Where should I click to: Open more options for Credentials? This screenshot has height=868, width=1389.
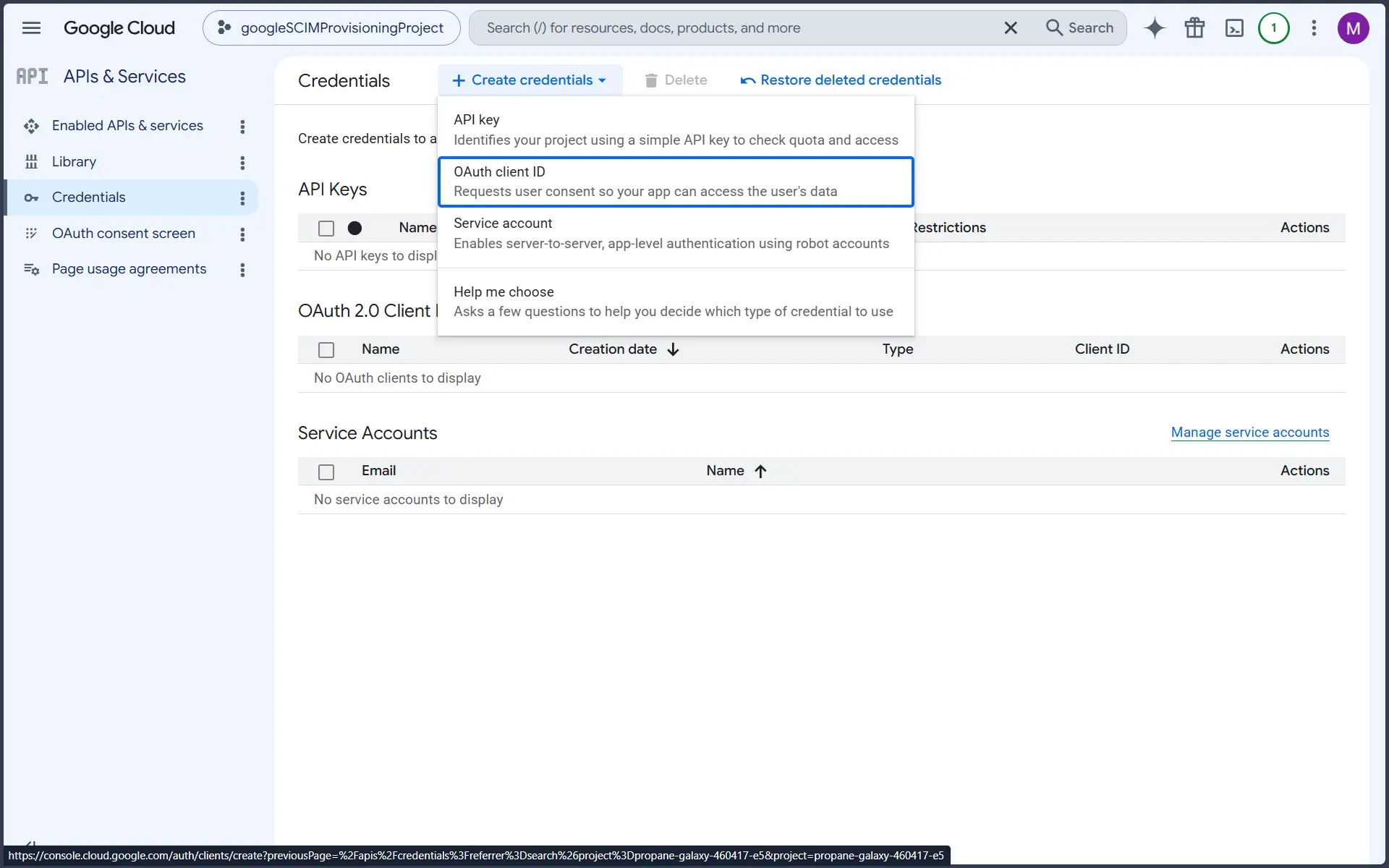[242, 198]
